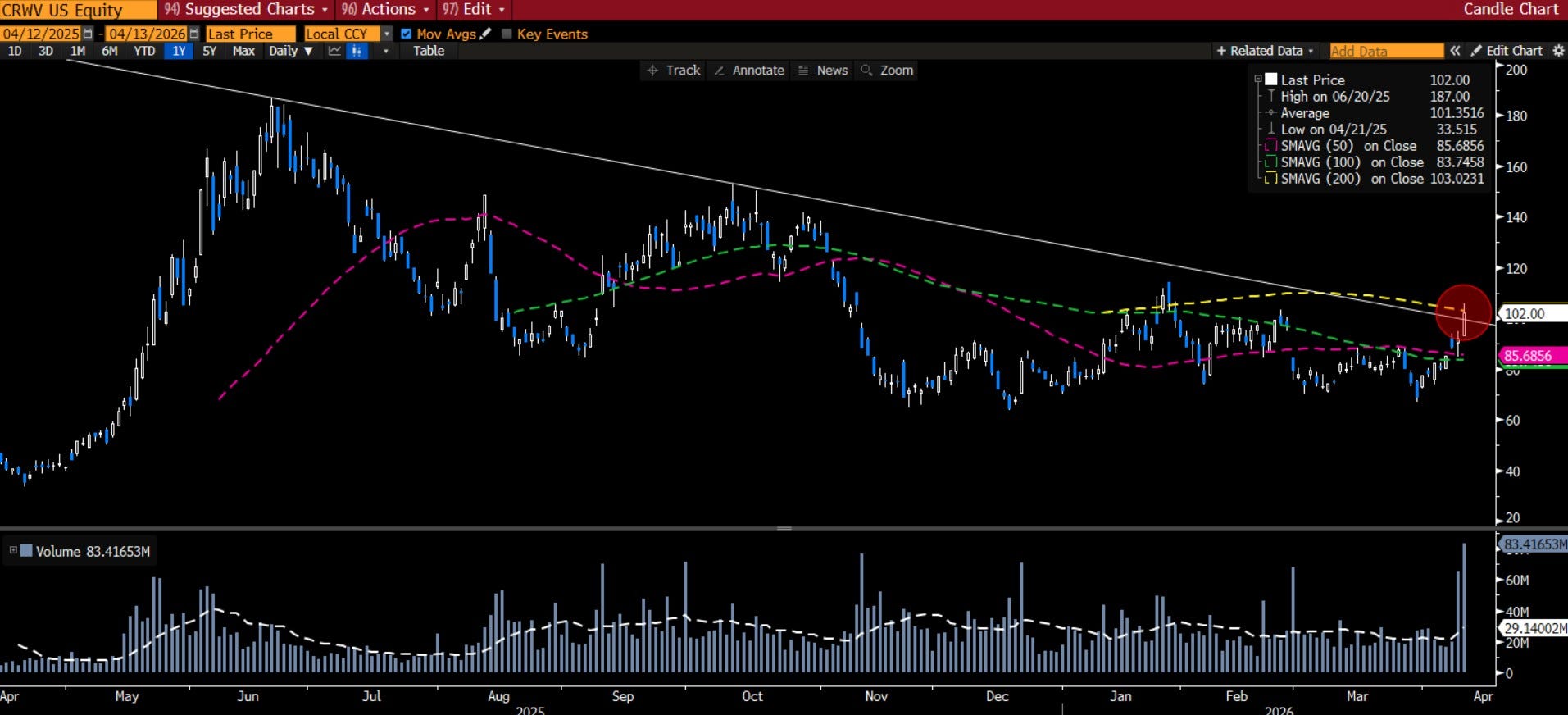Enable the Key Events checkbox
This screenshot has height=715, width=1568.
507,34
